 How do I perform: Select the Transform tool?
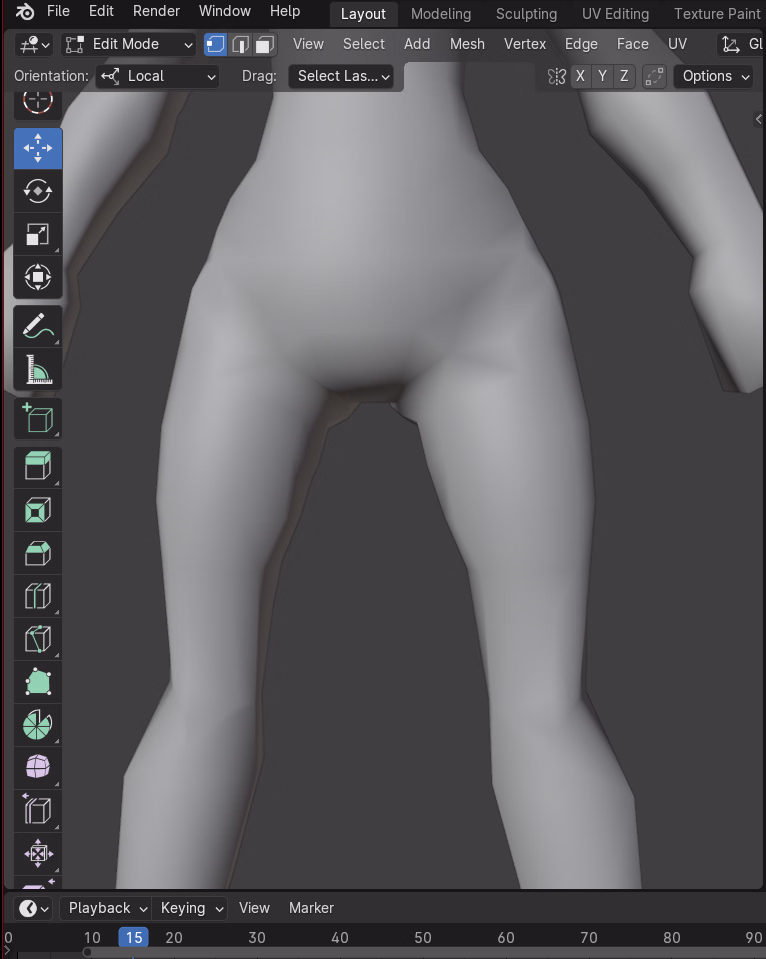[x=38, y=277]
